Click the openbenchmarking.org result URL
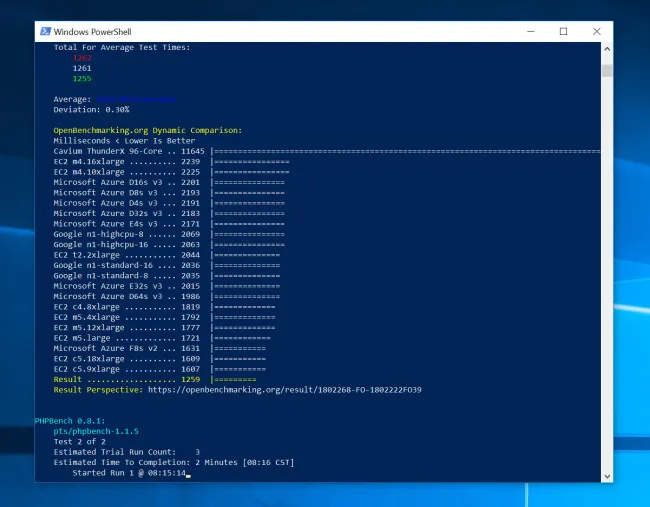 [284, 390]
